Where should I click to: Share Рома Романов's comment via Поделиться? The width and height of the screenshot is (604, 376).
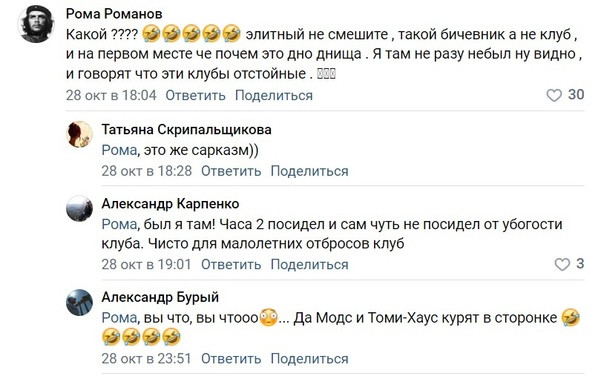click(274, 95)
